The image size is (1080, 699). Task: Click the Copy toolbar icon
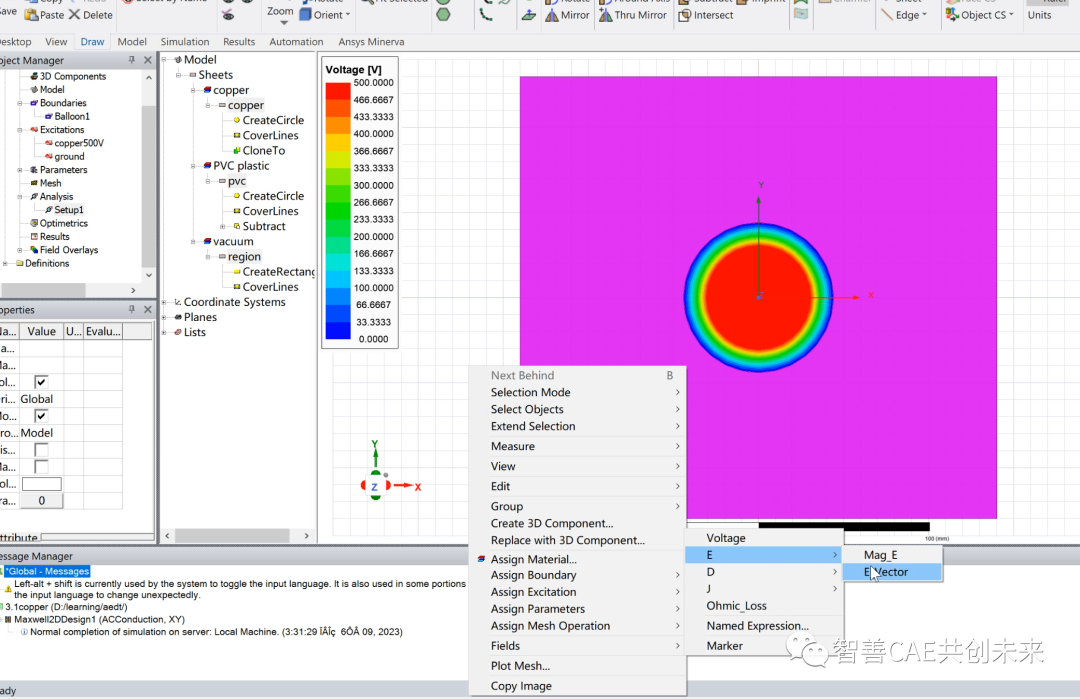[32, 2]
